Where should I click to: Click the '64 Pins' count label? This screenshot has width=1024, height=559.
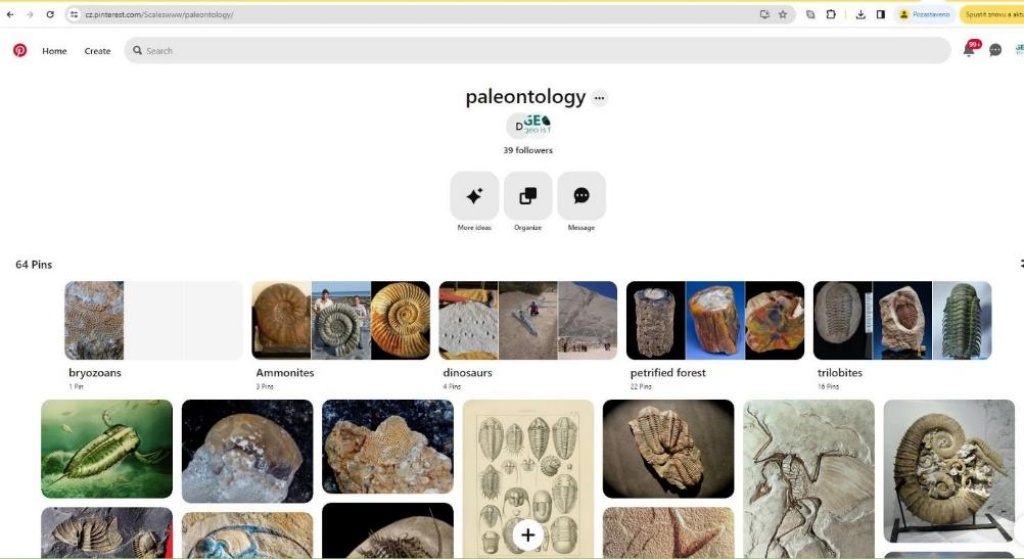(x=34, y=264)
